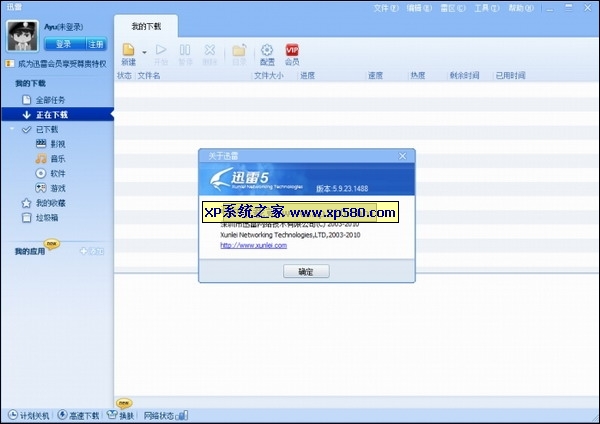The image size is (600, 424).
Task: Open the File (文件) menu
Action: tap(383, 7)
